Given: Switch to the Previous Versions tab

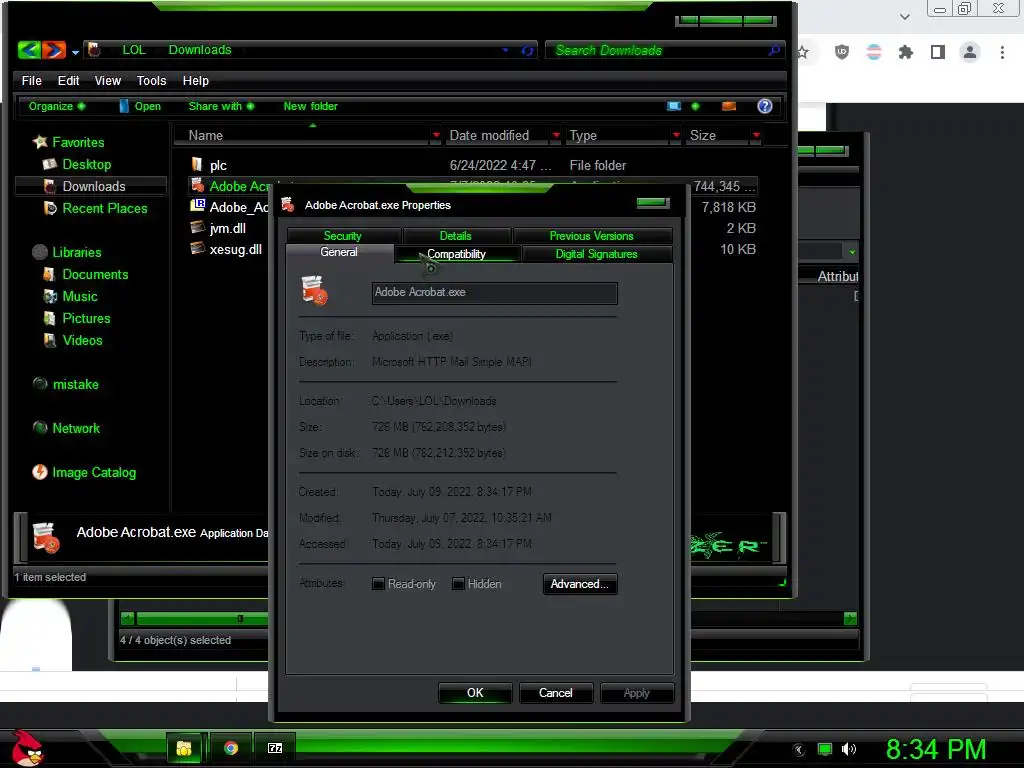Looking at the screenshot, I should (x=592, y=236).
